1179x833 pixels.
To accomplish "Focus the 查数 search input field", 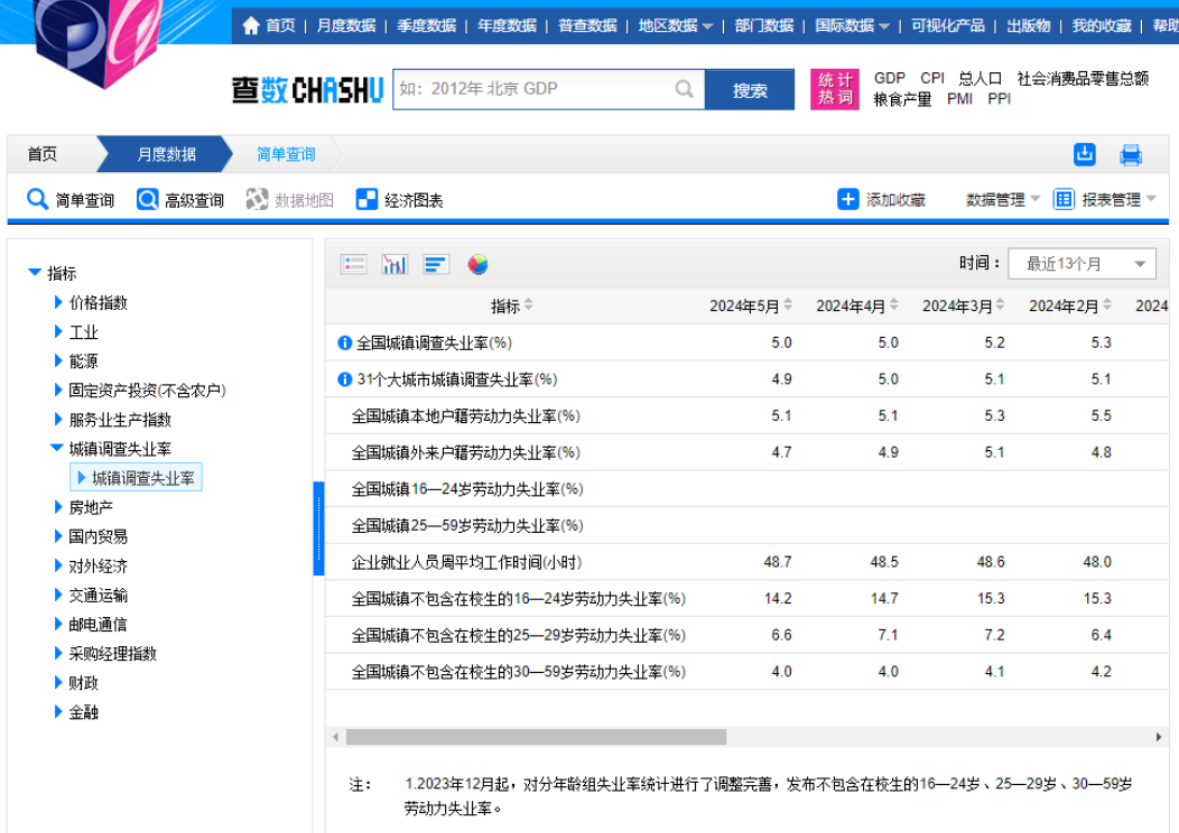I will click(535, 89).
